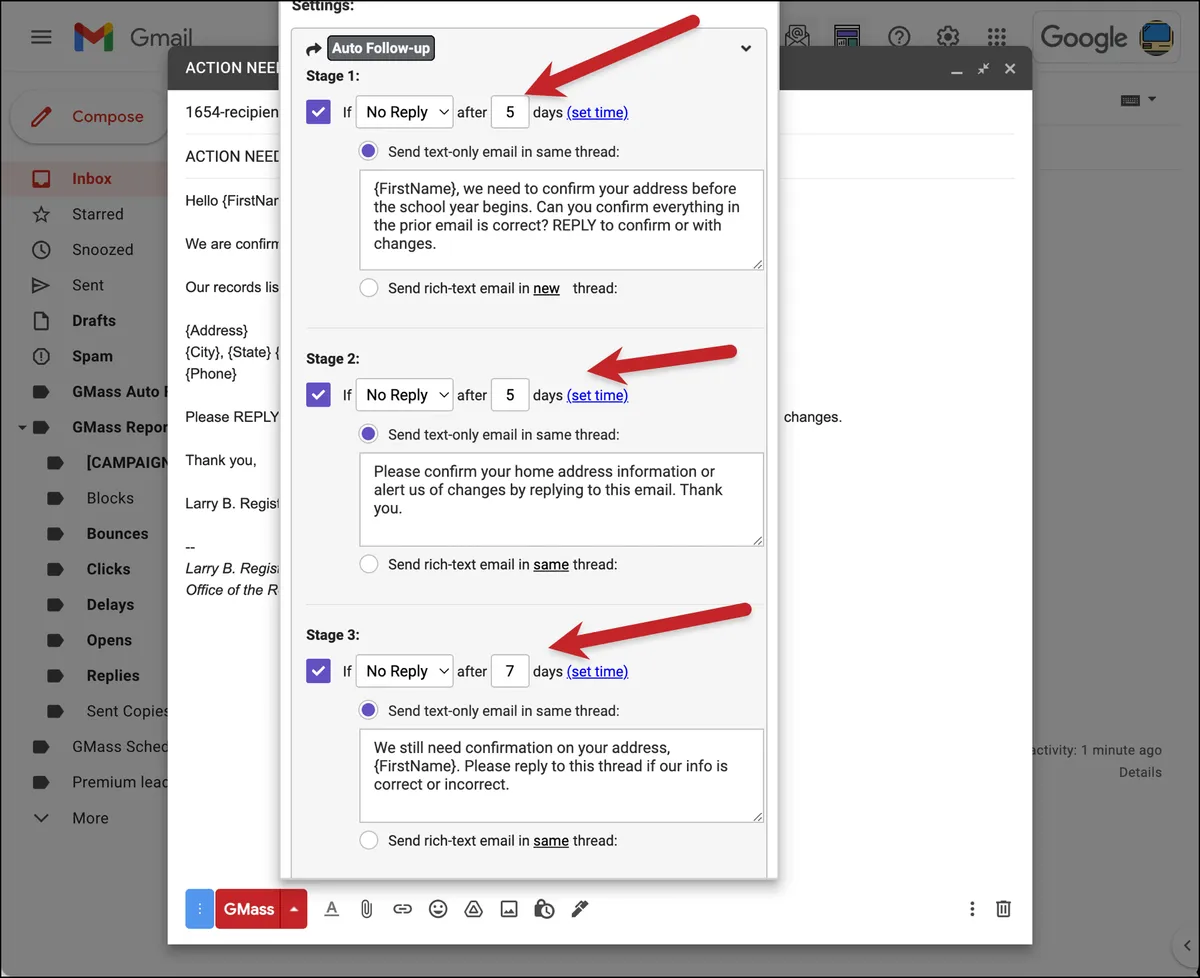Open Stage 3 No Reply dropdown

point(405,671)
